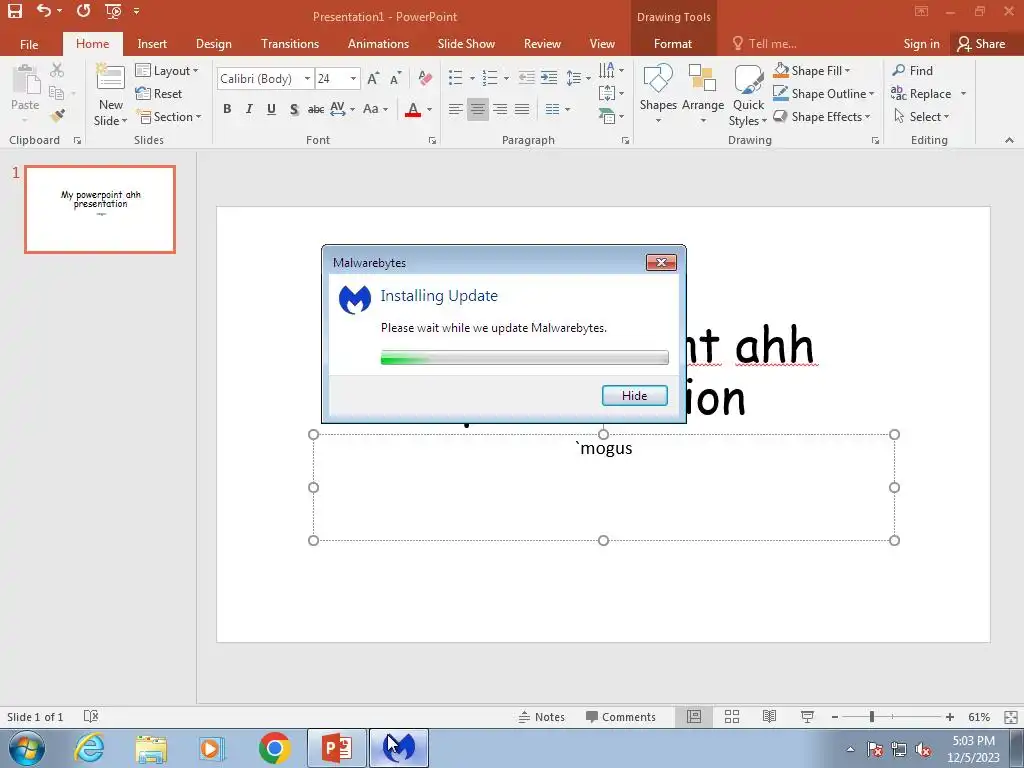The height and width of the screenshot is (768, 1024).
Task: Decrease font size with small A icon
Action: coord(395,79)
